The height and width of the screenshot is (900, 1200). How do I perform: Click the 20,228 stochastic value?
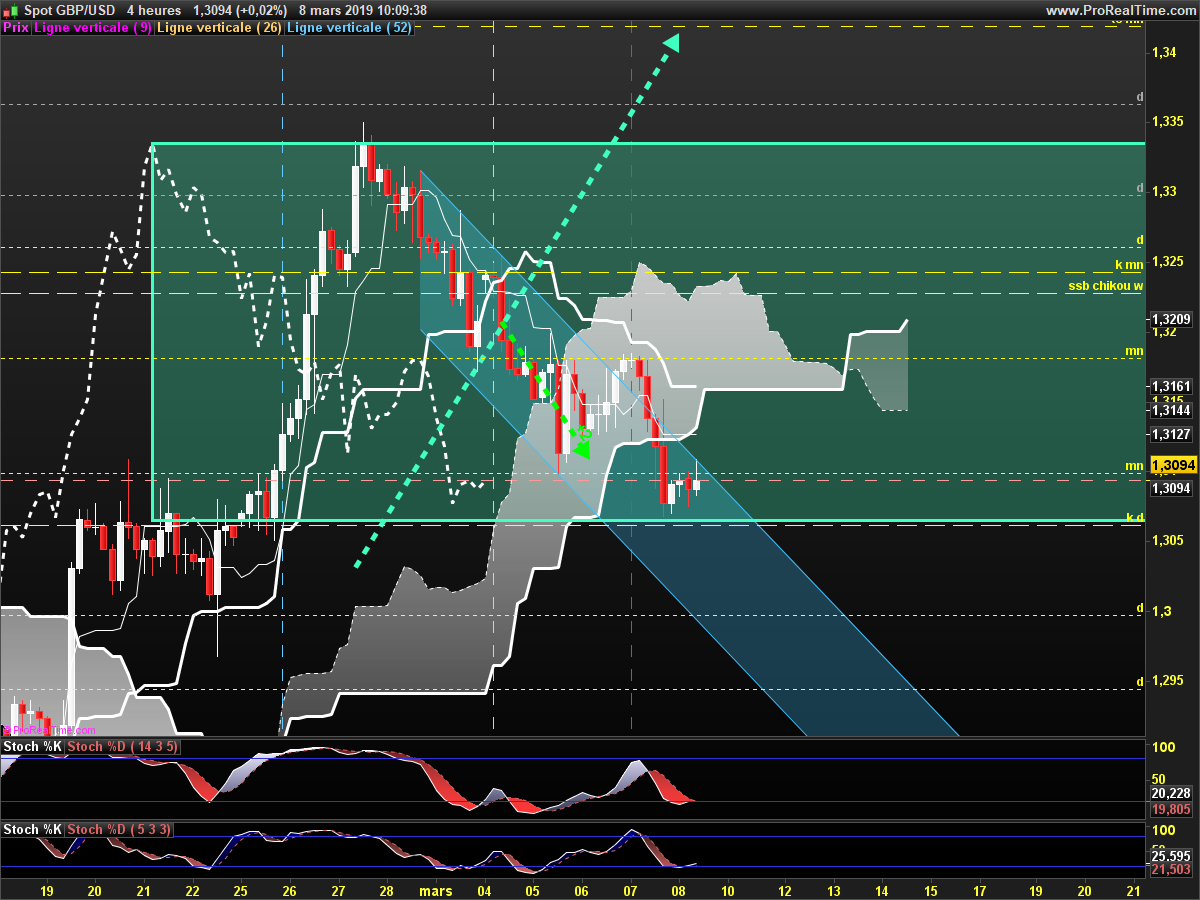tap(1171, 792)
